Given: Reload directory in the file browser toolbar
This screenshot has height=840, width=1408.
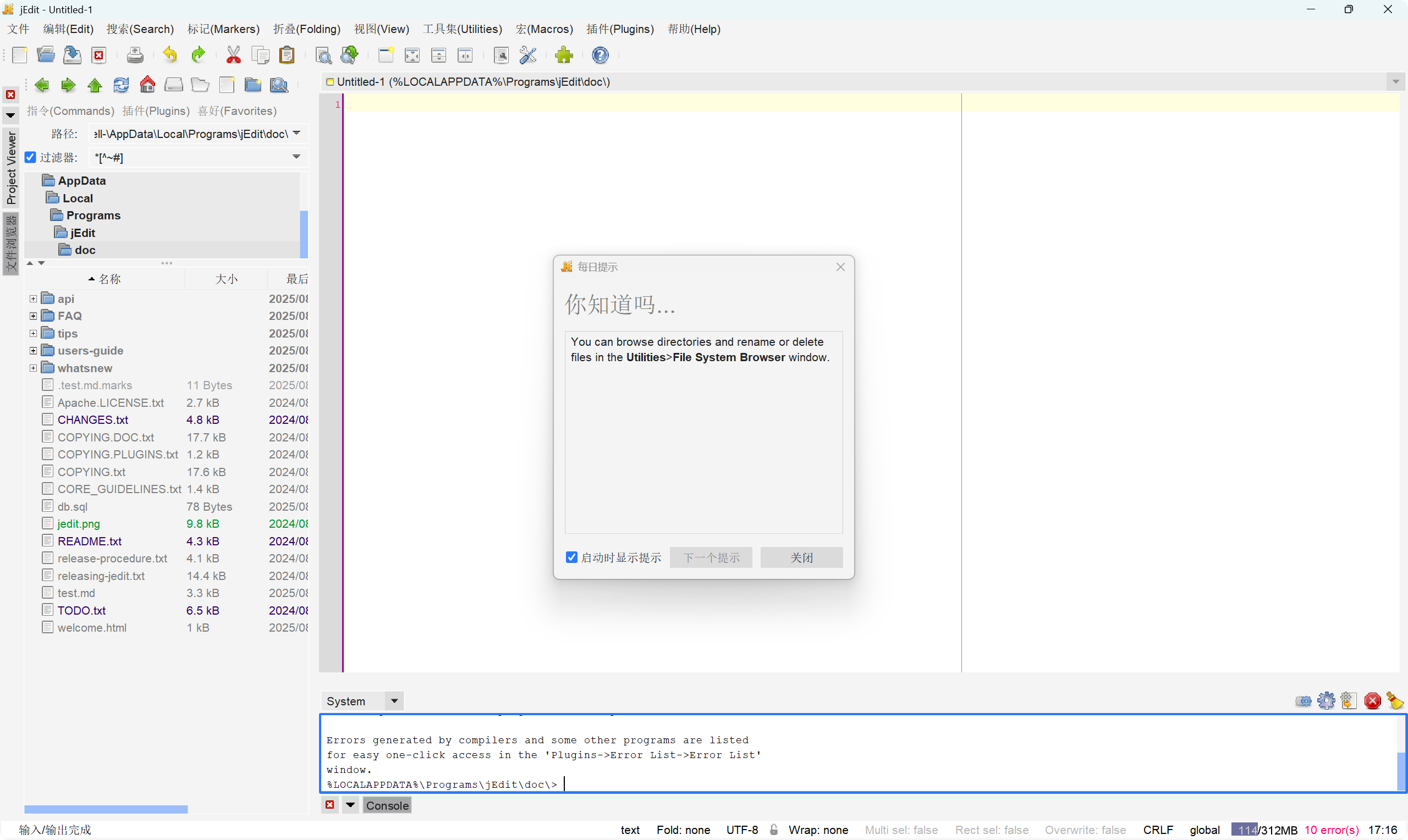Looking at the screenshot, I should [x=121, y=85].
